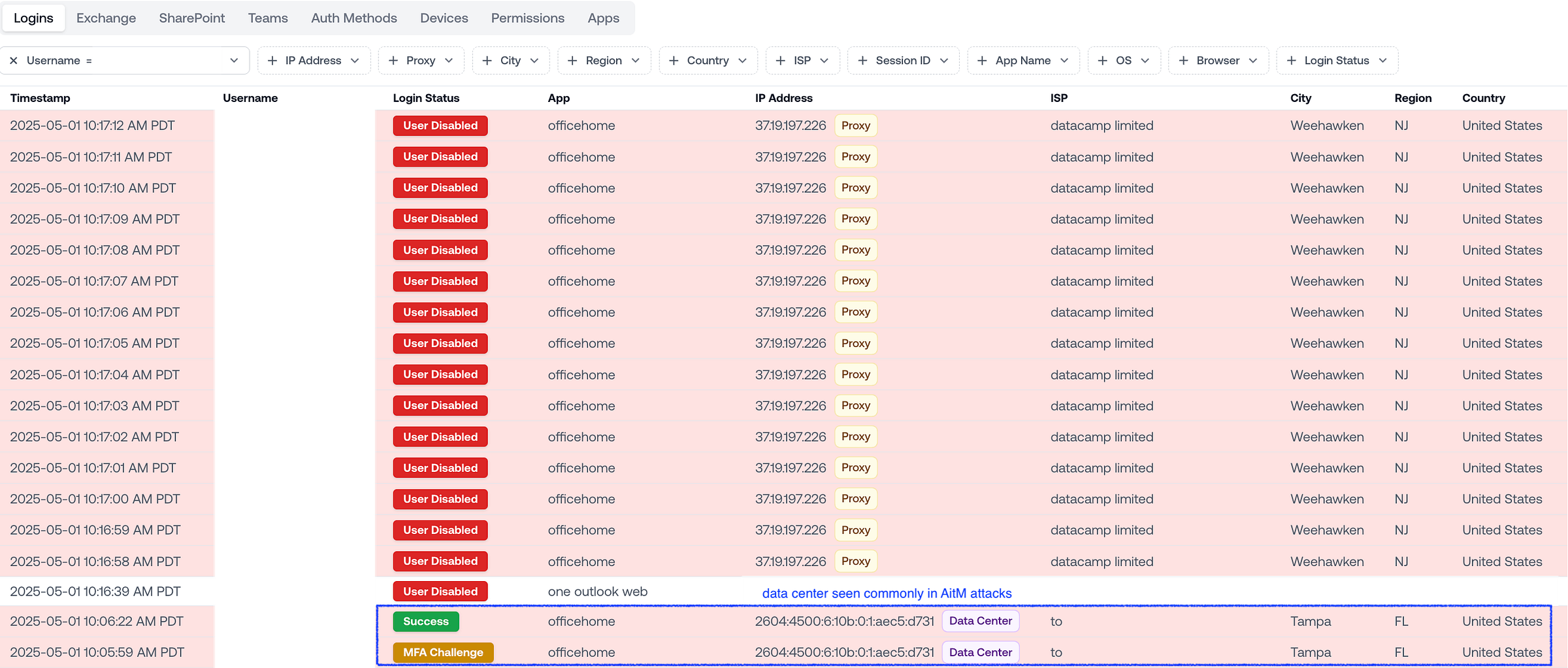This screenshot has height=668, width=1568.
Task: Click the plus icon on Country filter
Action: pyautogui.click(x=674, y=61)
